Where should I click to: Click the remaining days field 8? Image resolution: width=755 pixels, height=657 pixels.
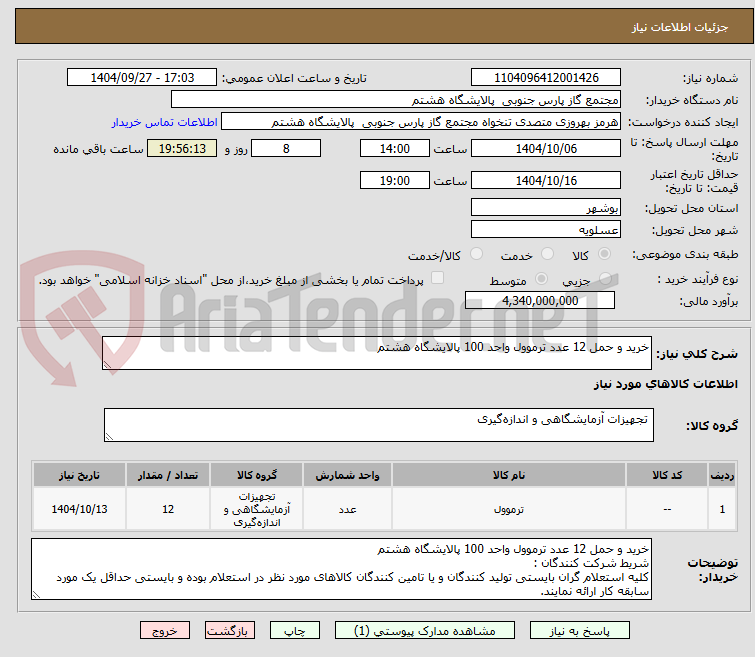[x=286, y=148]
